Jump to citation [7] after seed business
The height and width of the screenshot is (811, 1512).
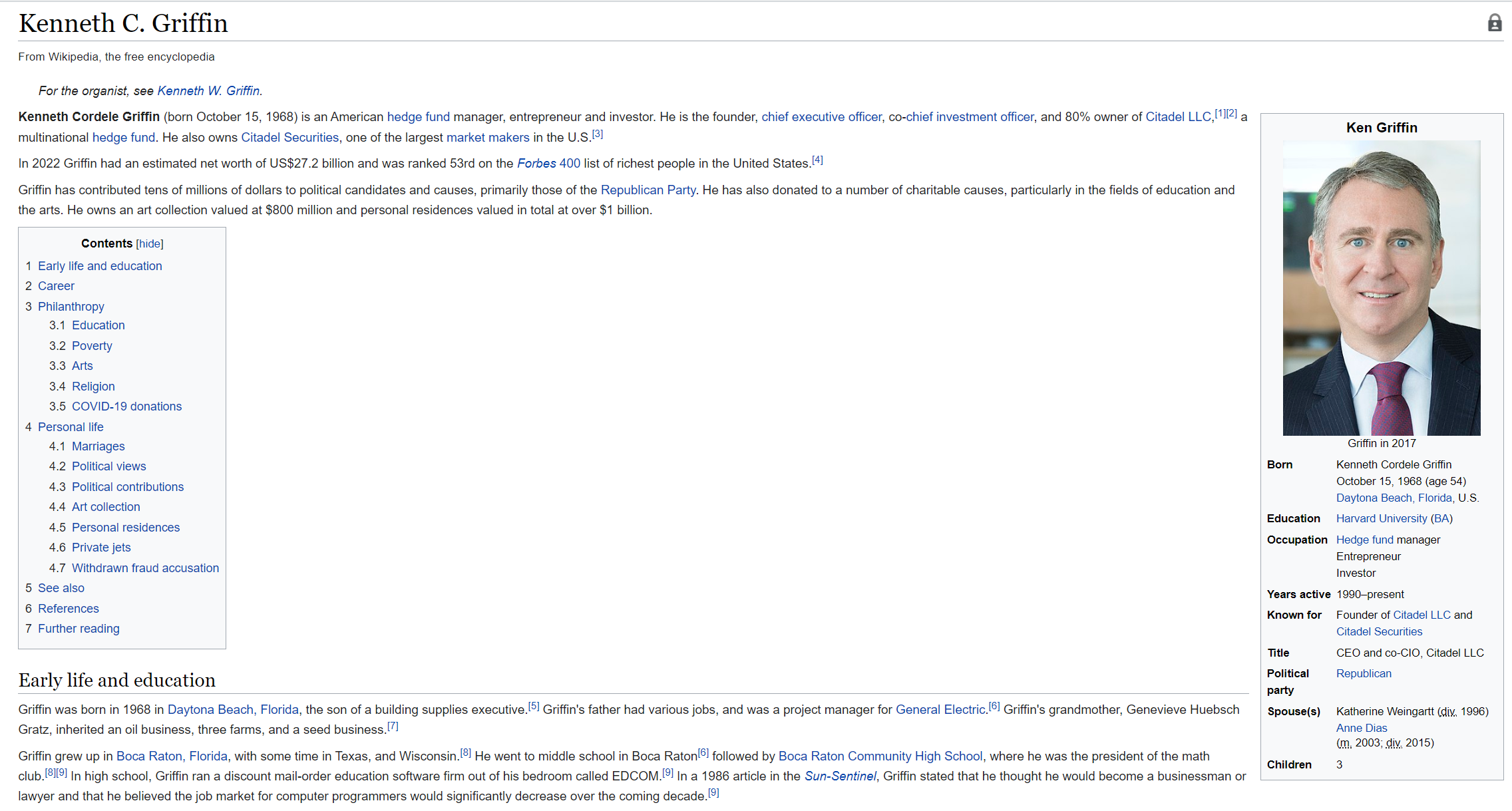[393, 726]
